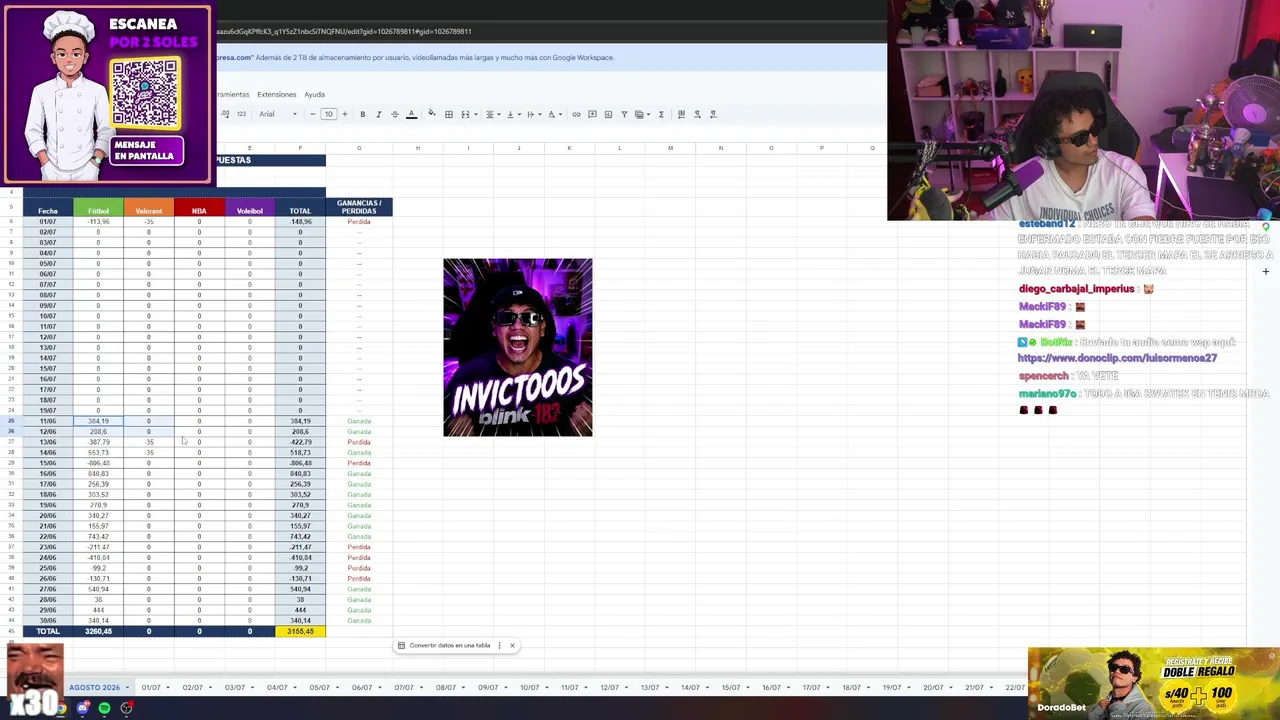Click the font size field
This screenshot has height=720, width=1280.
(x=328, y=114)
